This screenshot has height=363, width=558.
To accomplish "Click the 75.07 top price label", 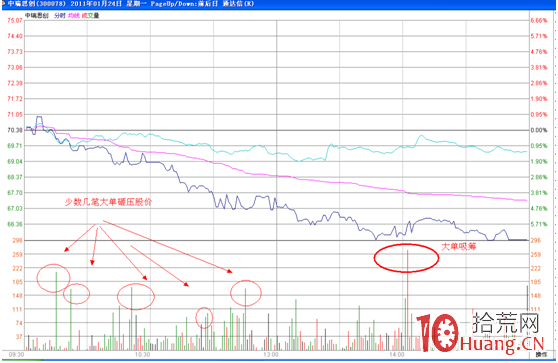I will click(15, 21).
